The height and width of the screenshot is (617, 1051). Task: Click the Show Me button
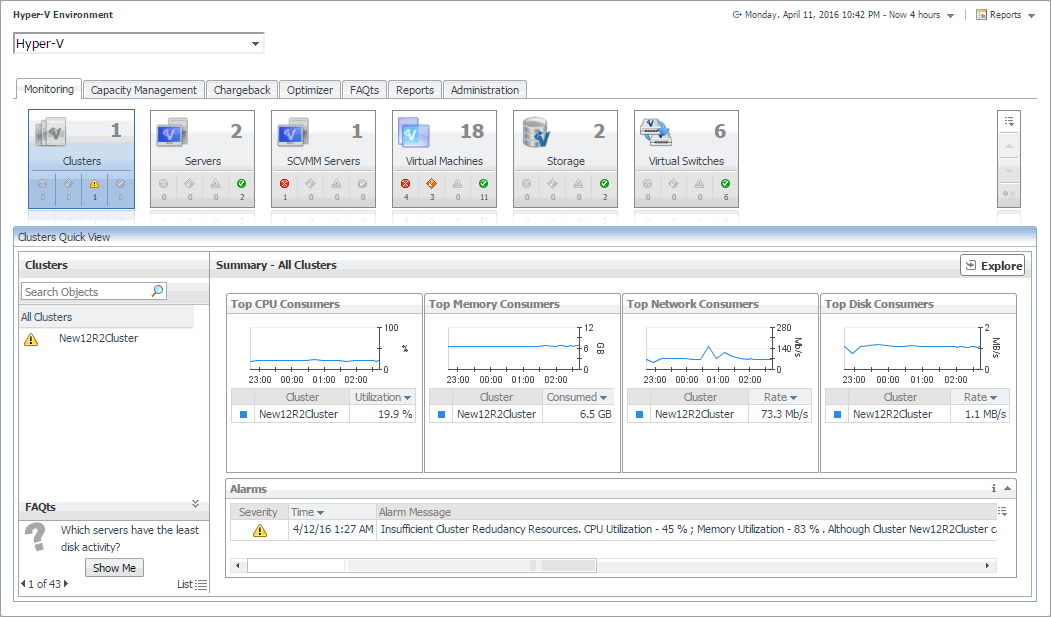pyautogui.click(x=114, y=568)
